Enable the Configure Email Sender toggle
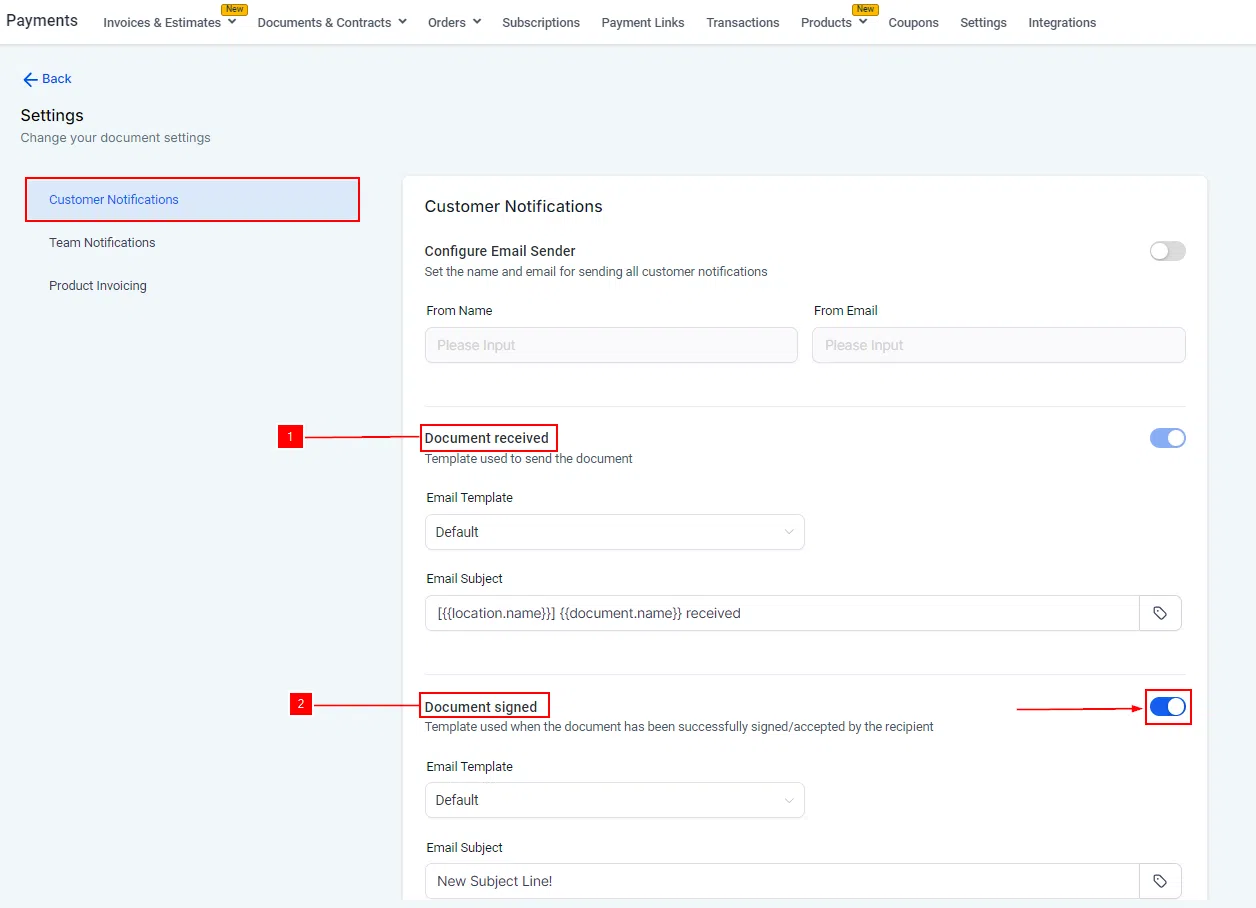The height and width of the screenshot is (908, 1256). pos(1167,251)
